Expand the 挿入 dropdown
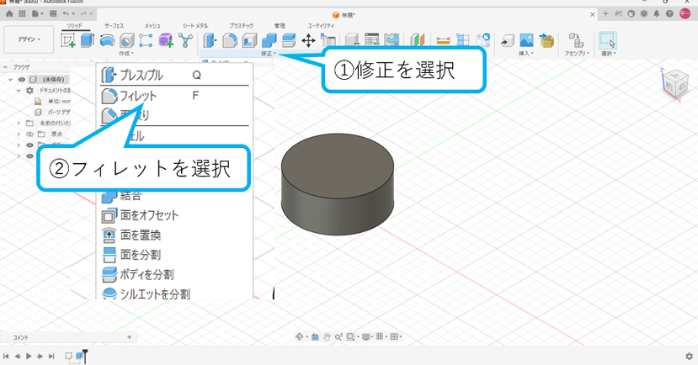This screenshot has height=365, width=698. point(526,53)
